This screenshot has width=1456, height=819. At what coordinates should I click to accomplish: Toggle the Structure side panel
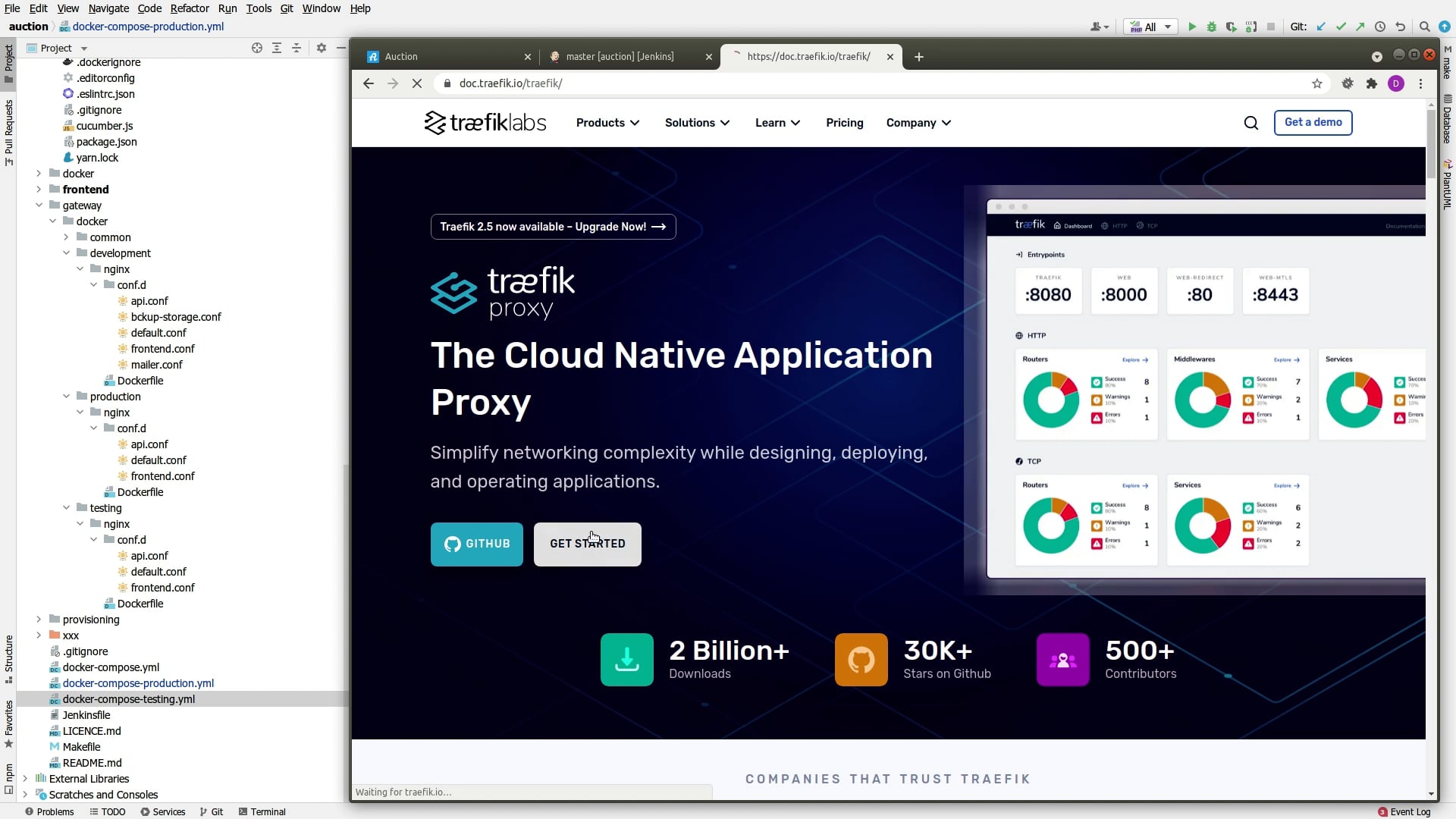[8, 656]
